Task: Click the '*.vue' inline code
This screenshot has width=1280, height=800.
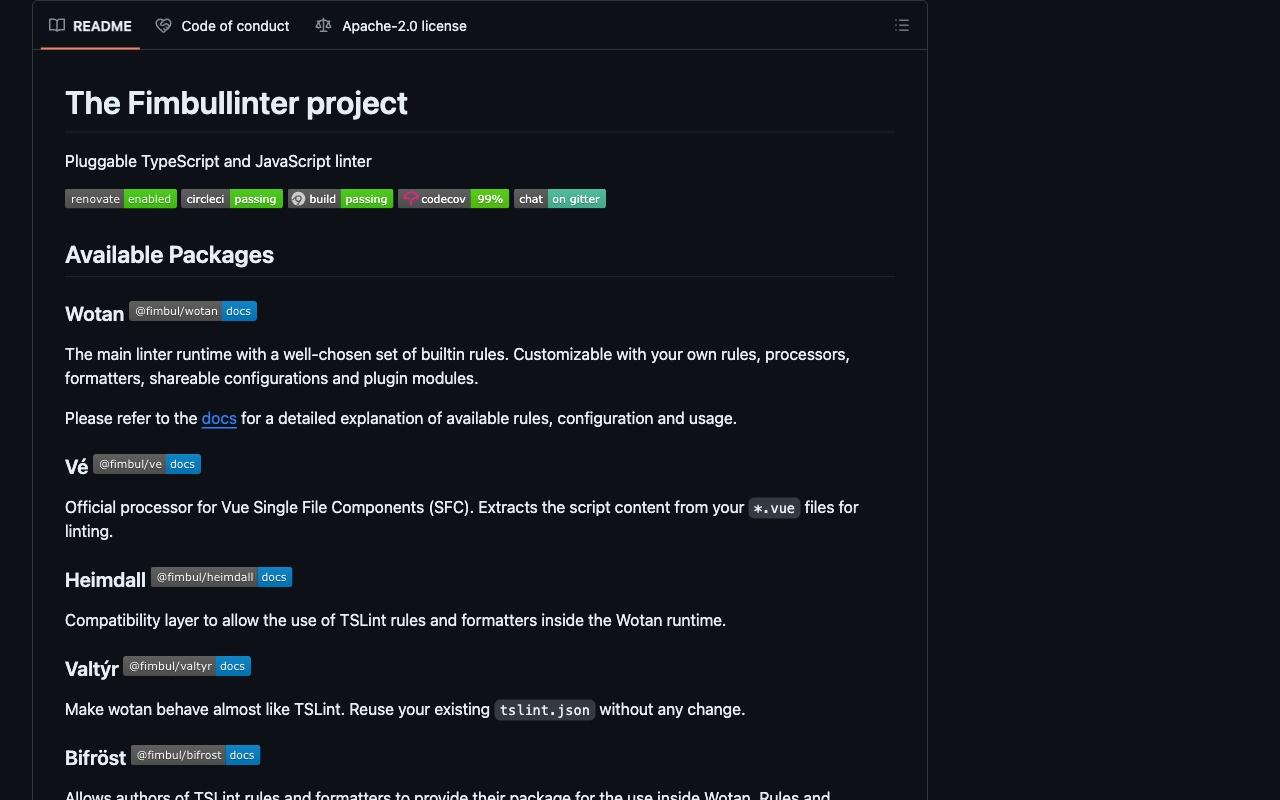Action: click(774, 508)
